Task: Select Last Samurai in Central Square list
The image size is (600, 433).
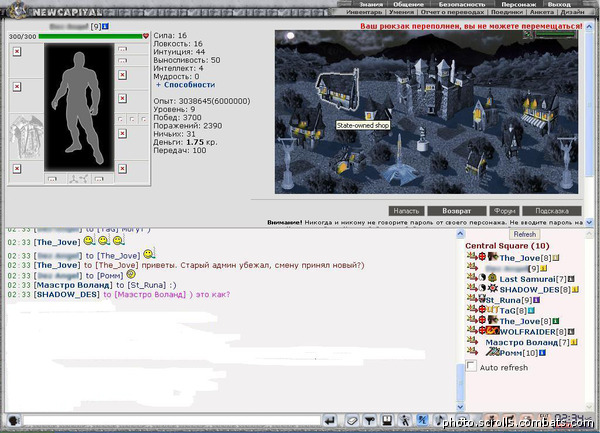Action: 527,279
